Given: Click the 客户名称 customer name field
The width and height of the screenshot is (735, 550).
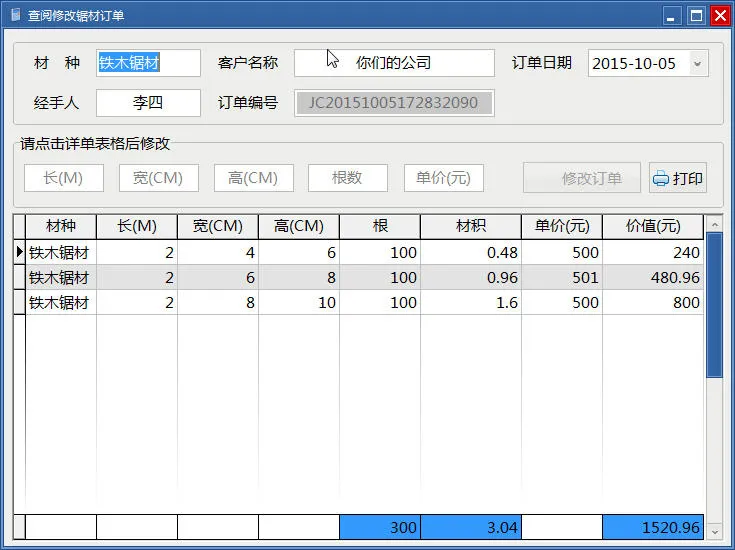Looking at the screenshot, I should (394, 63).
